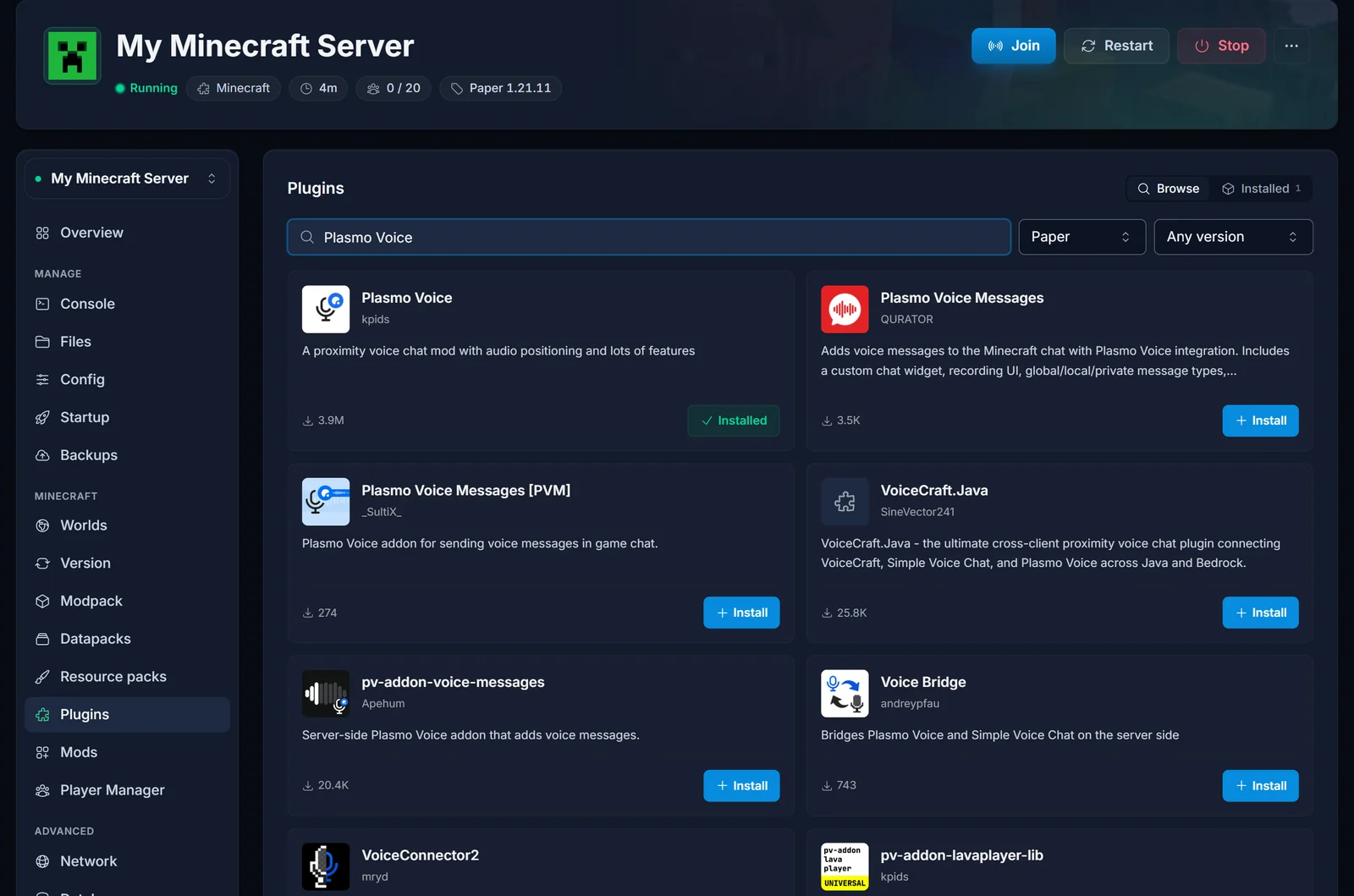Open the Overview page
Screen dimensions: 1354x896
pyautogui.click(x=127, y=233)
